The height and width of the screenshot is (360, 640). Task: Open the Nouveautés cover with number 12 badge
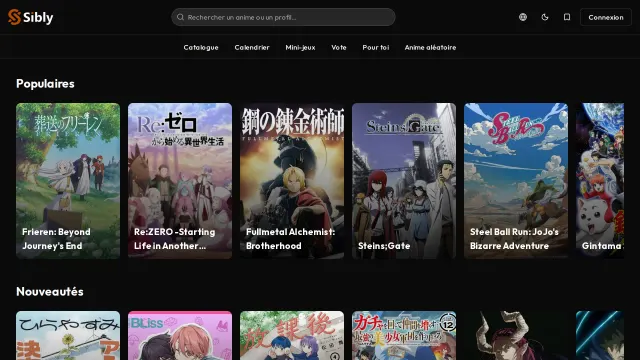pyautogui.click(x=404, y=336)
